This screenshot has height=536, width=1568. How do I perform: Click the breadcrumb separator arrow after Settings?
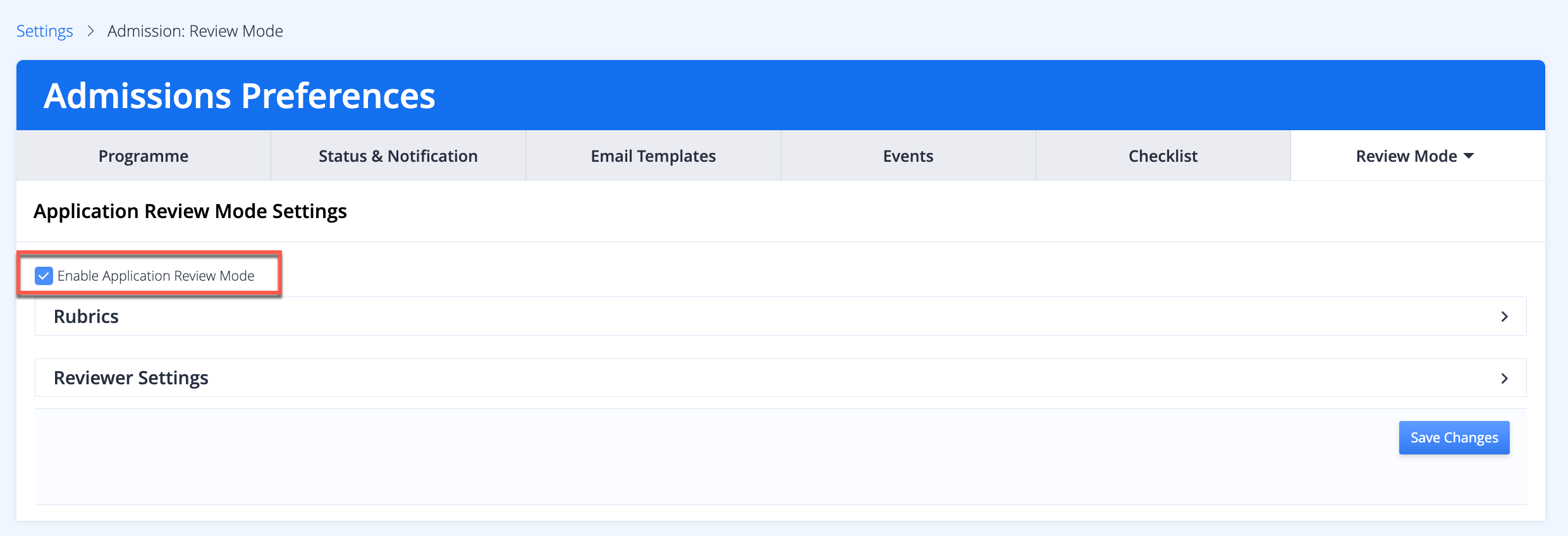(x=90, y=31)
